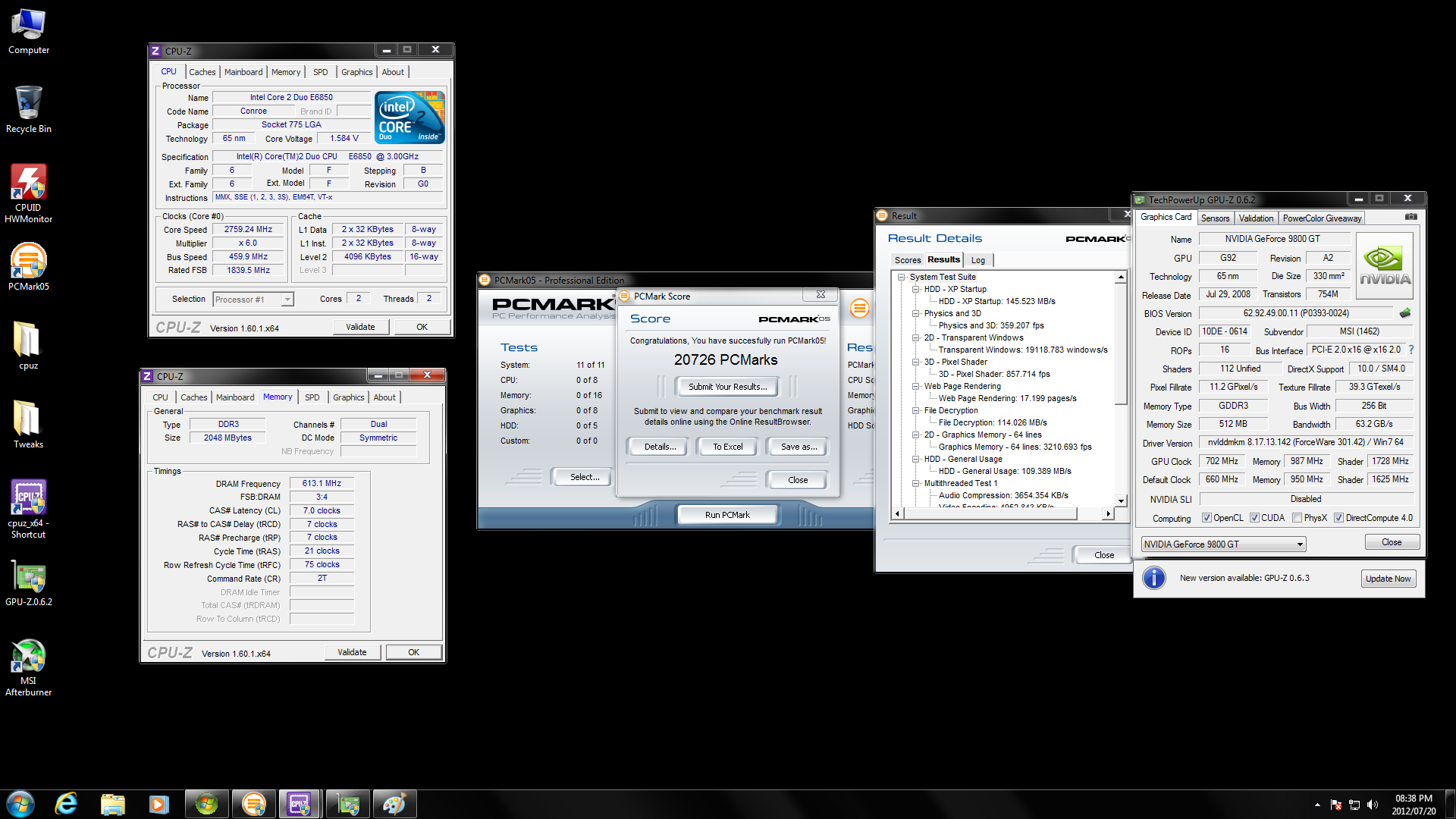This screenshot has height=819, width=1456.
Task: Switch to SPD tab in bottom CPU-Z window
Action: [x=312, y=397]
